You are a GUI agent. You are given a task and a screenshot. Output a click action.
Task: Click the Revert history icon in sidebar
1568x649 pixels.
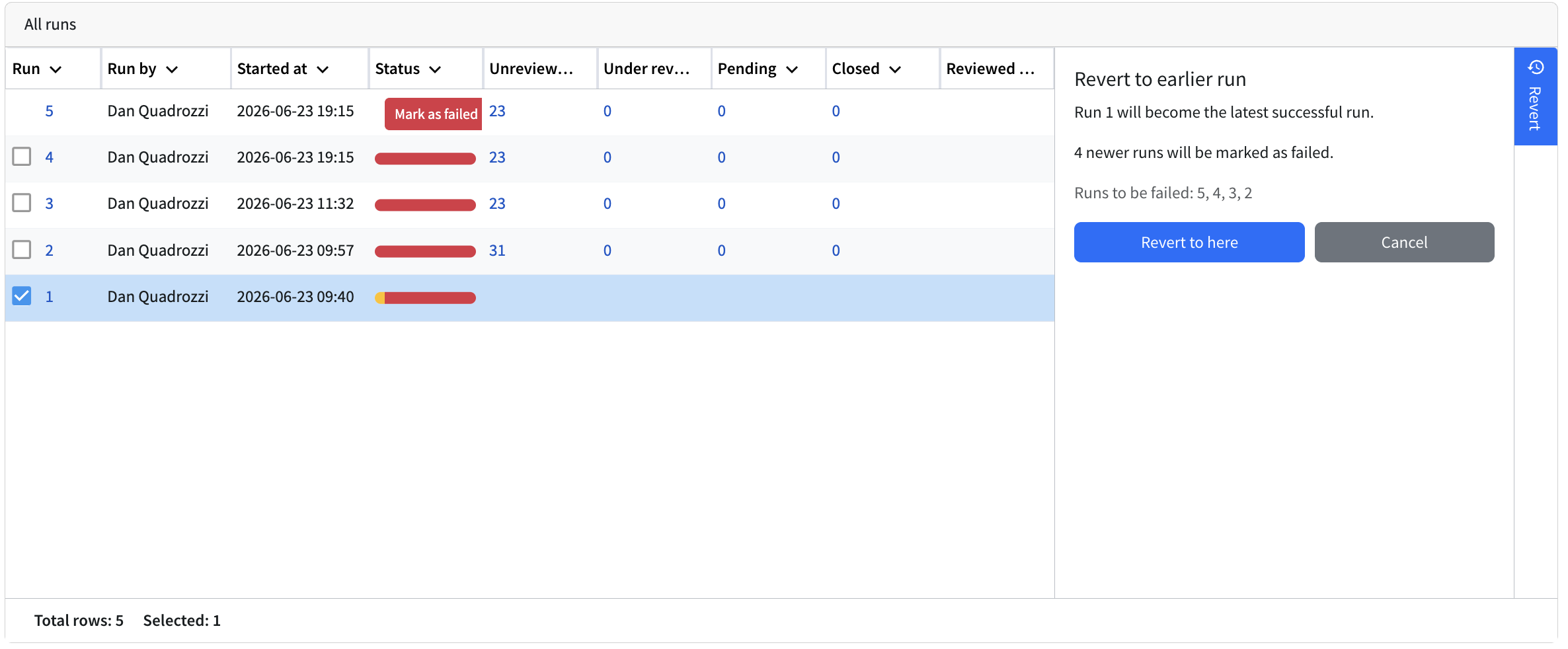[x=1536, y=67]
